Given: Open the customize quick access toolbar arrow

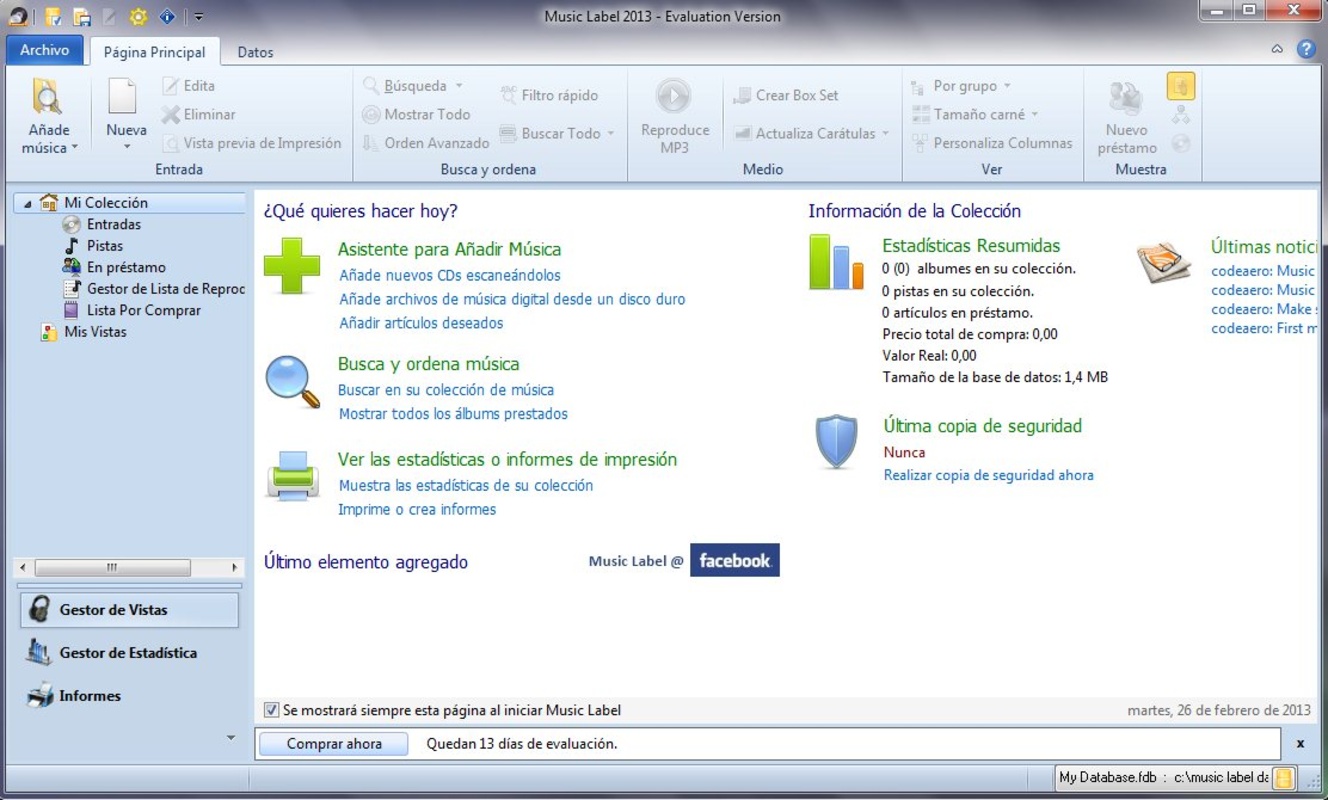Looking at the screenshot, I should [x=199, y=17].
